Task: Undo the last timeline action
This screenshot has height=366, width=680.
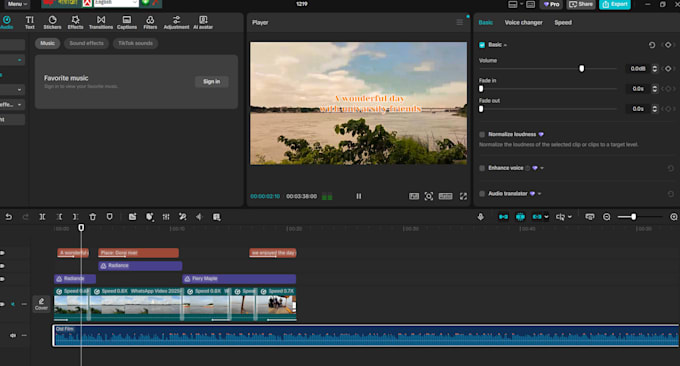Action: (8, 217)
